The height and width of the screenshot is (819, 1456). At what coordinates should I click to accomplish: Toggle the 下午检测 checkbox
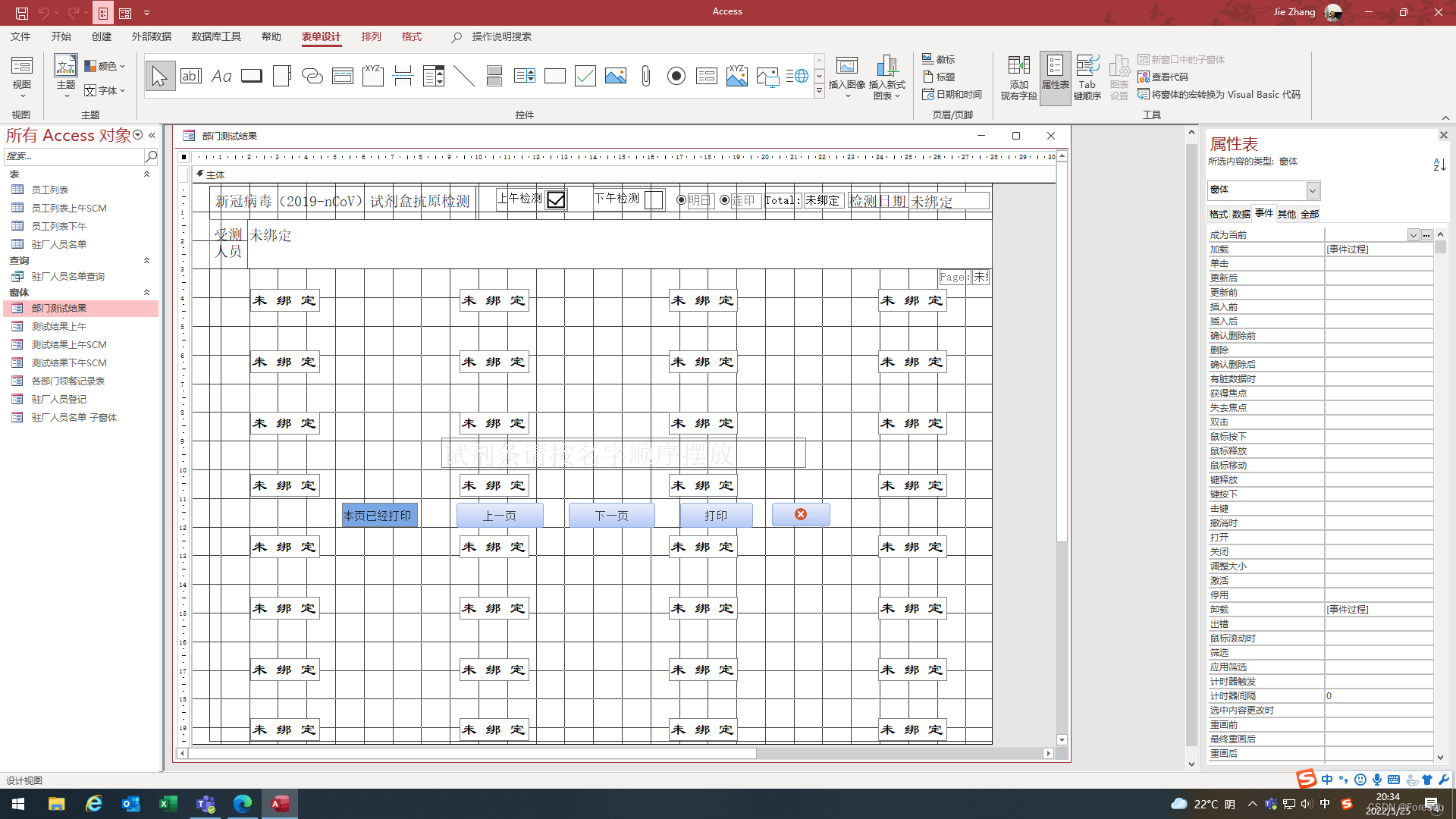pyautogui.click(x=653, y=199)
